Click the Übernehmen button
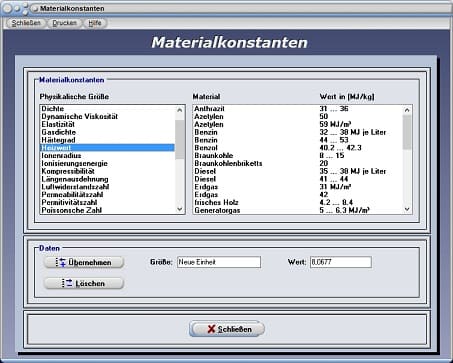453x363 pixels. [84, 262]
